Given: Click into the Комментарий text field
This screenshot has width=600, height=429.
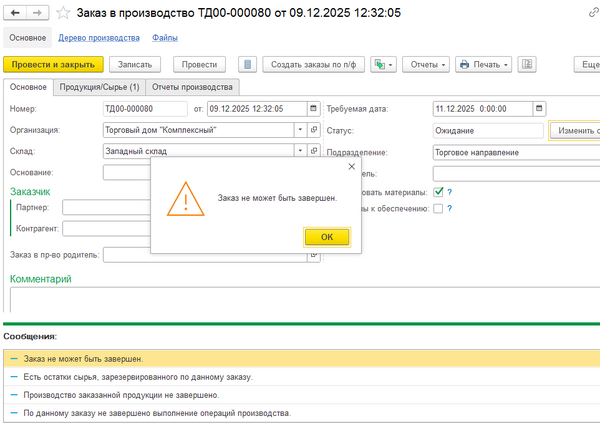Looking at the screenshot, I should [x=300, y=299].
